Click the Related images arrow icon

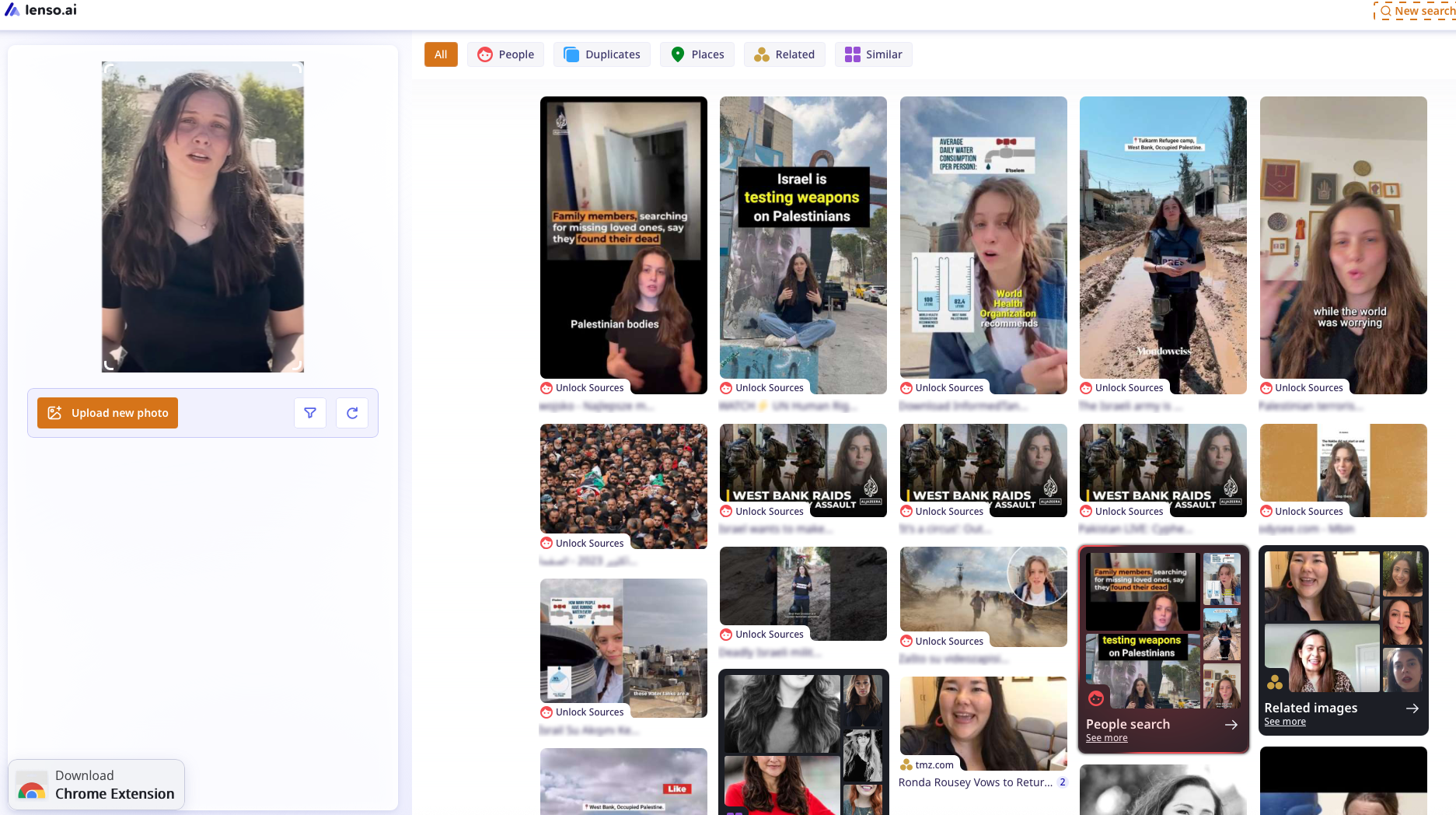click(x=1412, y=708)
